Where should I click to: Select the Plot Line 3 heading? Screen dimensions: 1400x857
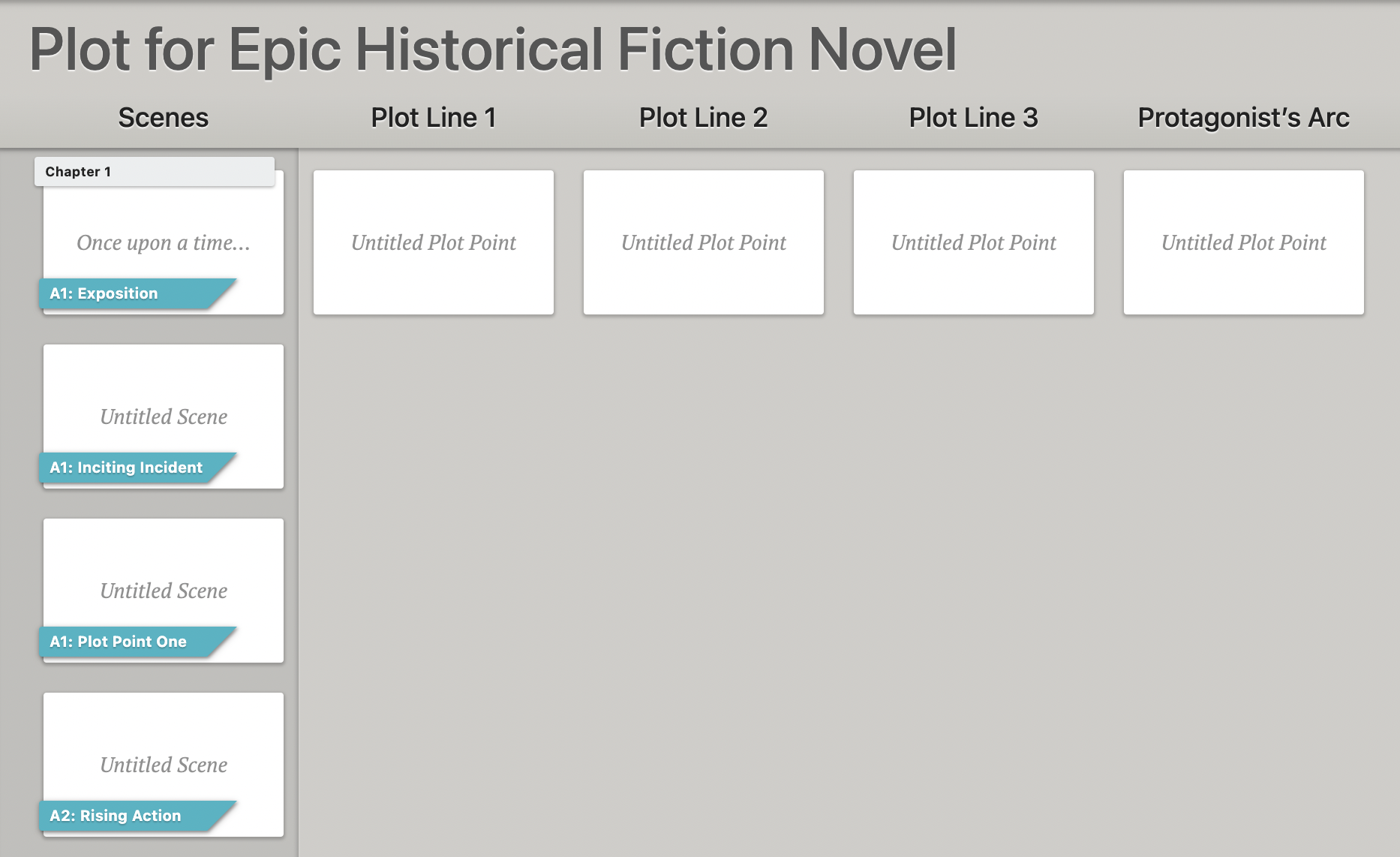point(973,118)
